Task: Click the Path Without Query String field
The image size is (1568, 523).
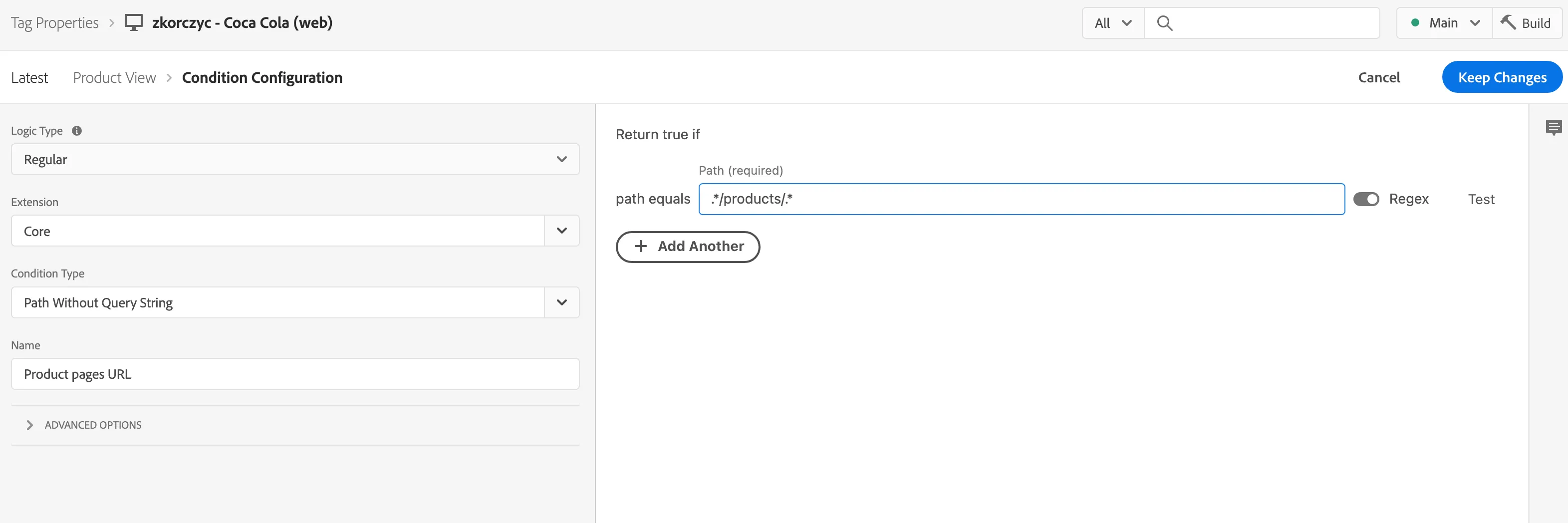Action: point(277,302)
